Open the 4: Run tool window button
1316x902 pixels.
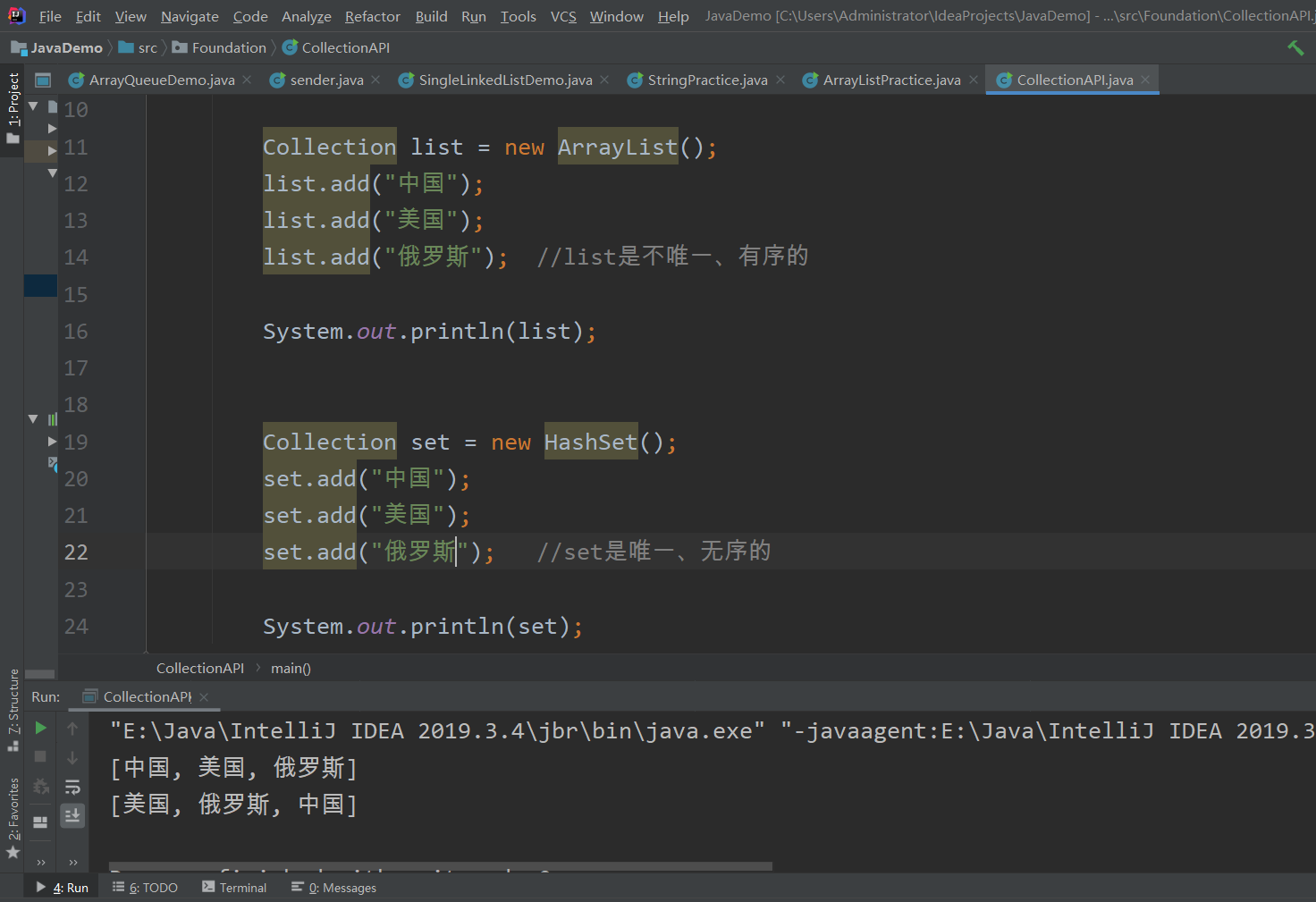click(x=63, y=888)
